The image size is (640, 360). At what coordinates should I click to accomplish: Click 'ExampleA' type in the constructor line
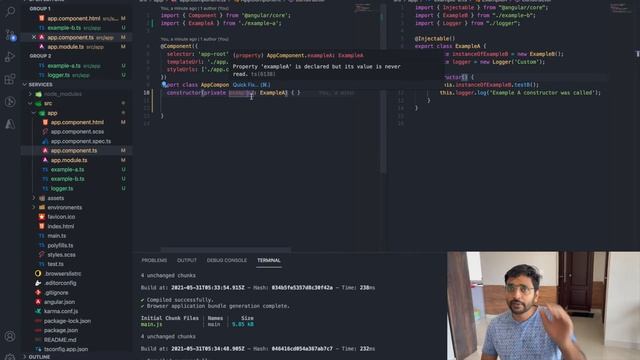pos(273,93)
